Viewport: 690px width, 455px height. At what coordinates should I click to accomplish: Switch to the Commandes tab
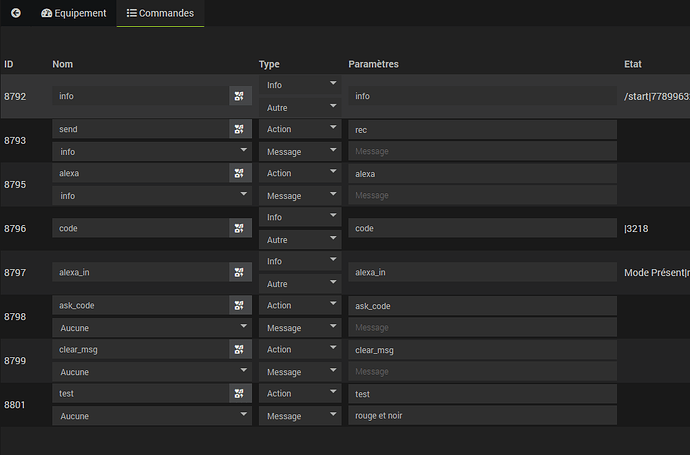(x=160, y=14)
